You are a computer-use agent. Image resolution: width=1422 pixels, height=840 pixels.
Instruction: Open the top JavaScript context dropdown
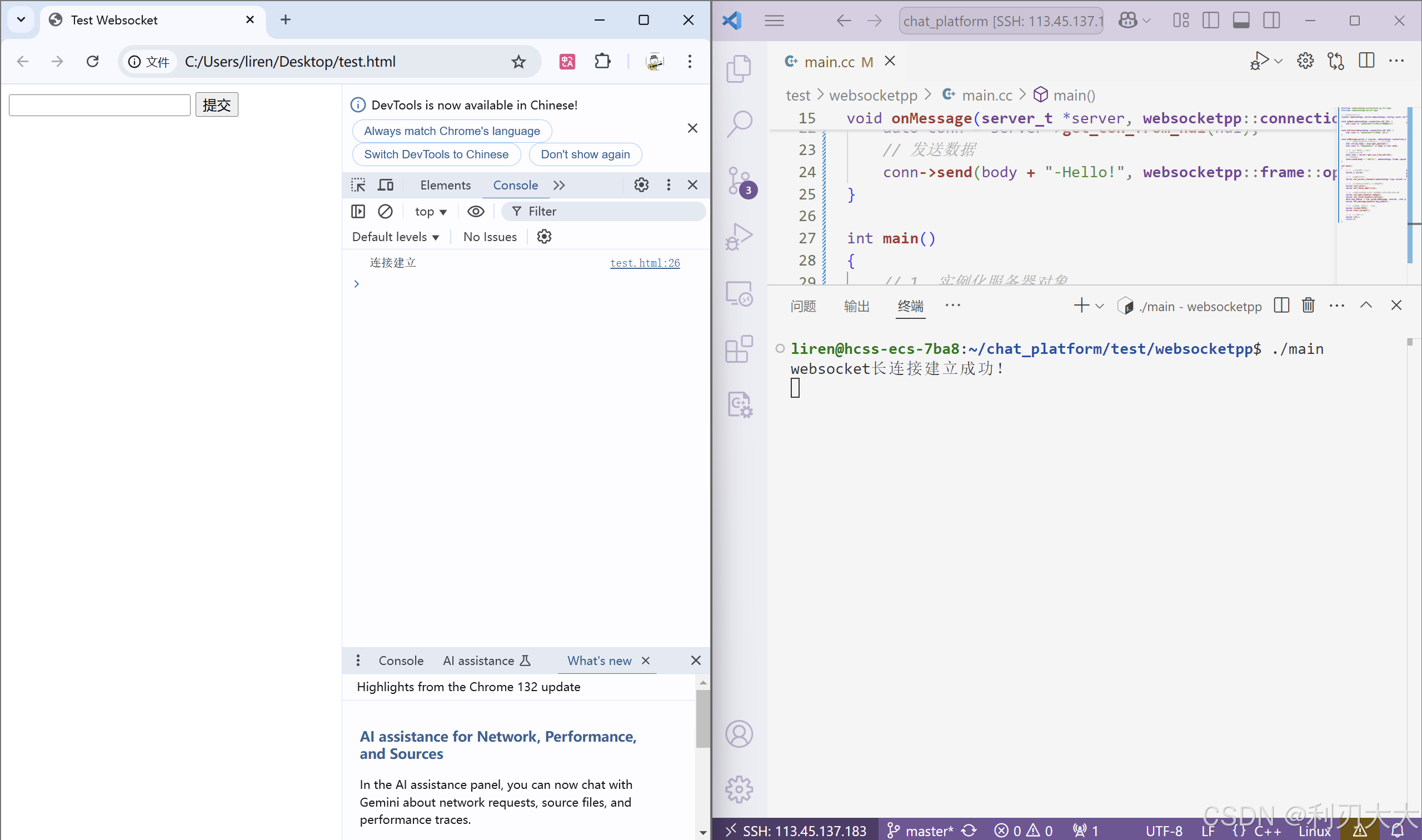pyautogui.click(x=430, y=212)
